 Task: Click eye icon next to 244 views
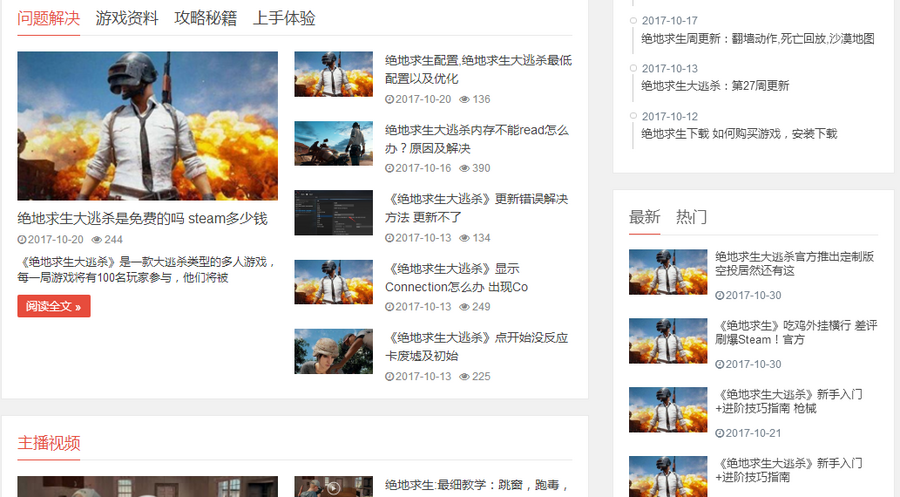(96, 240)
